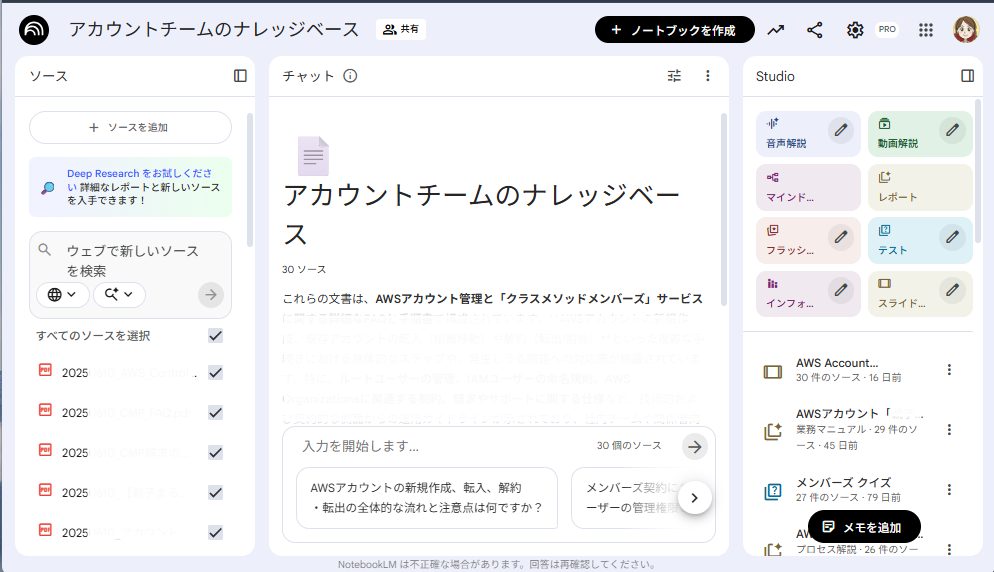
Task: Edit the テスト settings pencil
Action: (x=952, y=237)
